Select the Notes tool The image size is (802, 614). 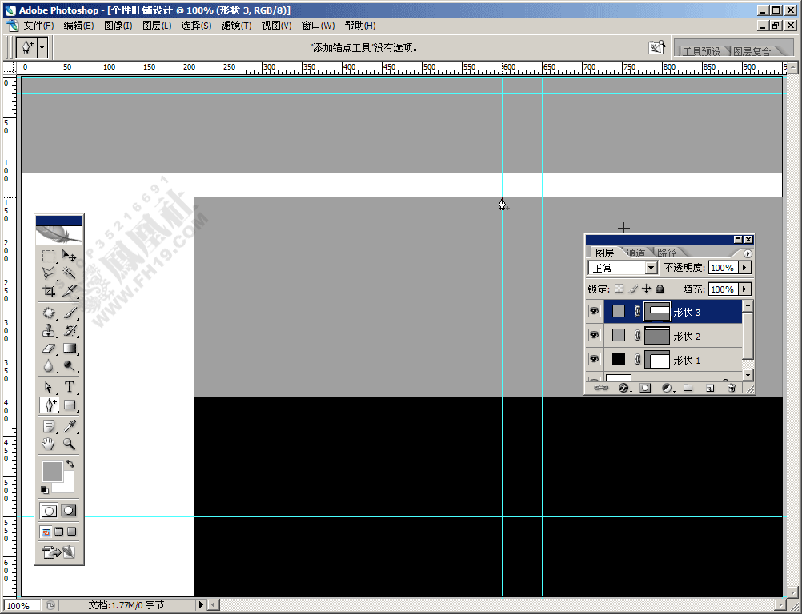pos(49,426)
